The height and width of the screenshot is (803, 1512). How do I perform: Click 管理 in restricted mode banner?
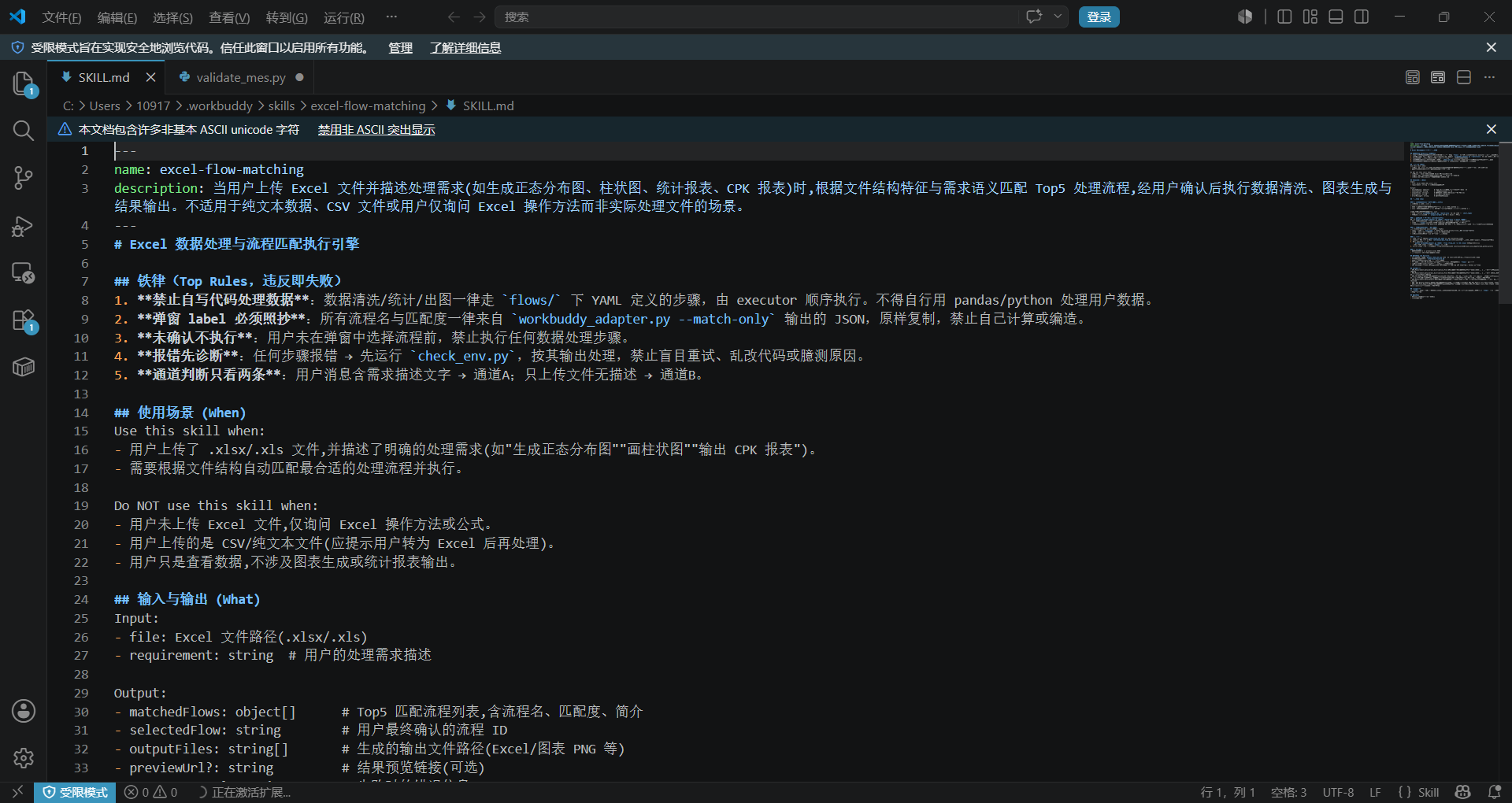tap(400, 48)
